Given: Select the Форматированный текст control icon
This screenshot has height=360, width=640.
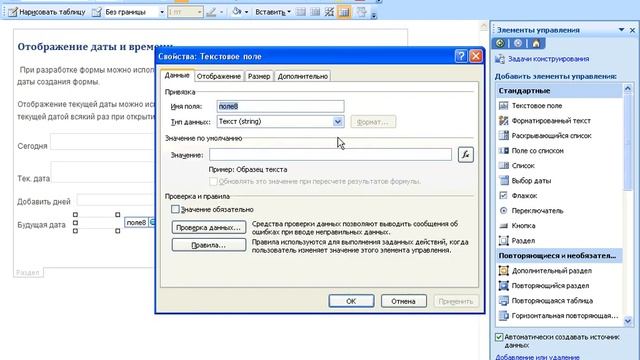Looking at the screenshot, I should coord(504,121).
